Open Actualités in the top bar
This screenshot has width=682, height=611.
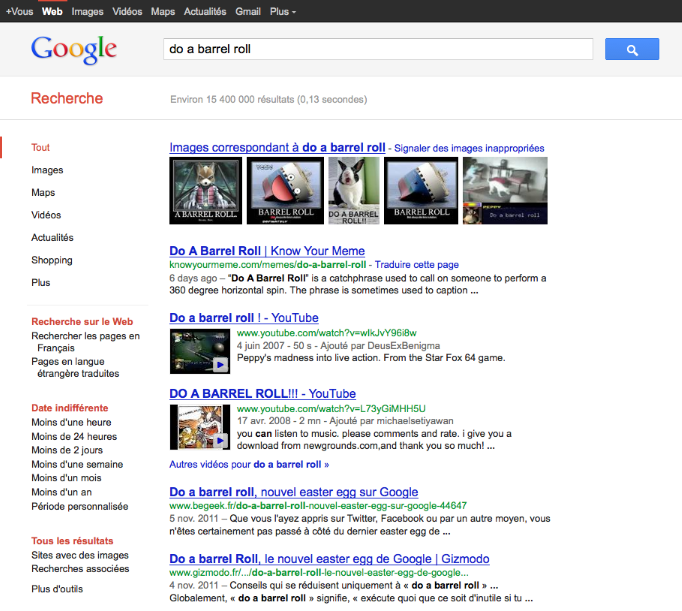[205, 12]
